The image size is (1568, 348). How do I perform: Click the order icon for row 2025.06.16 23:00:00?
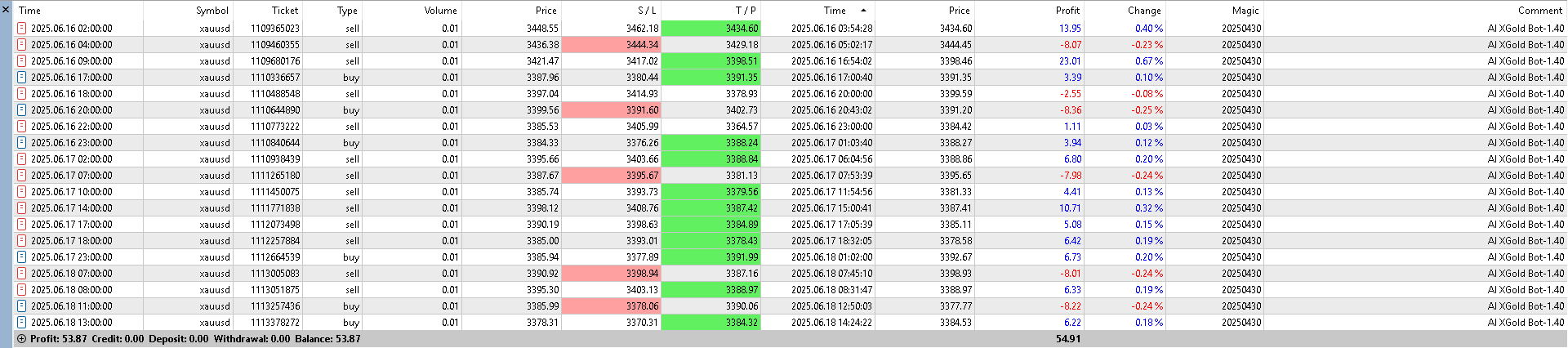22,142
